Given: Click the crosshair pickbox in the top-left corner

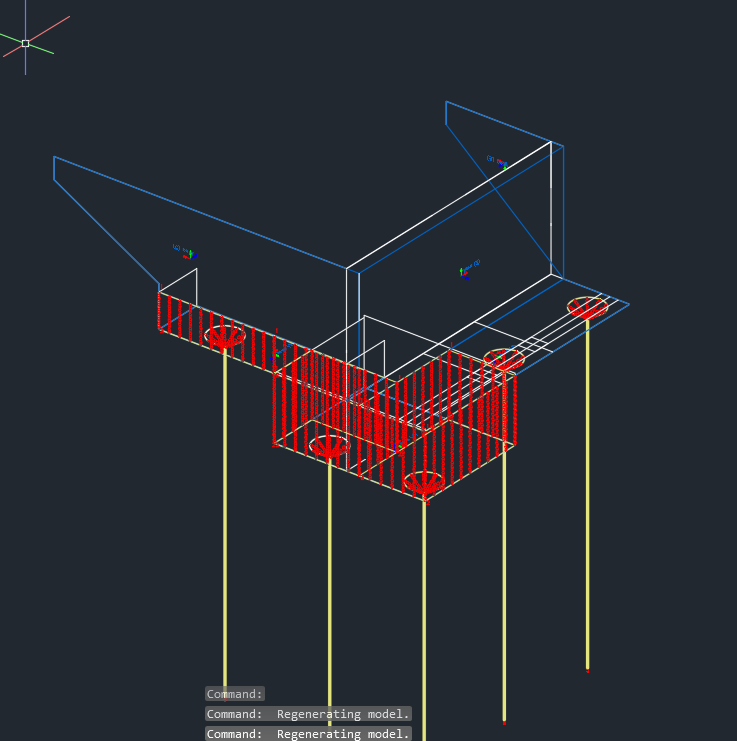Looking at the screenshot, I should 25,43.
